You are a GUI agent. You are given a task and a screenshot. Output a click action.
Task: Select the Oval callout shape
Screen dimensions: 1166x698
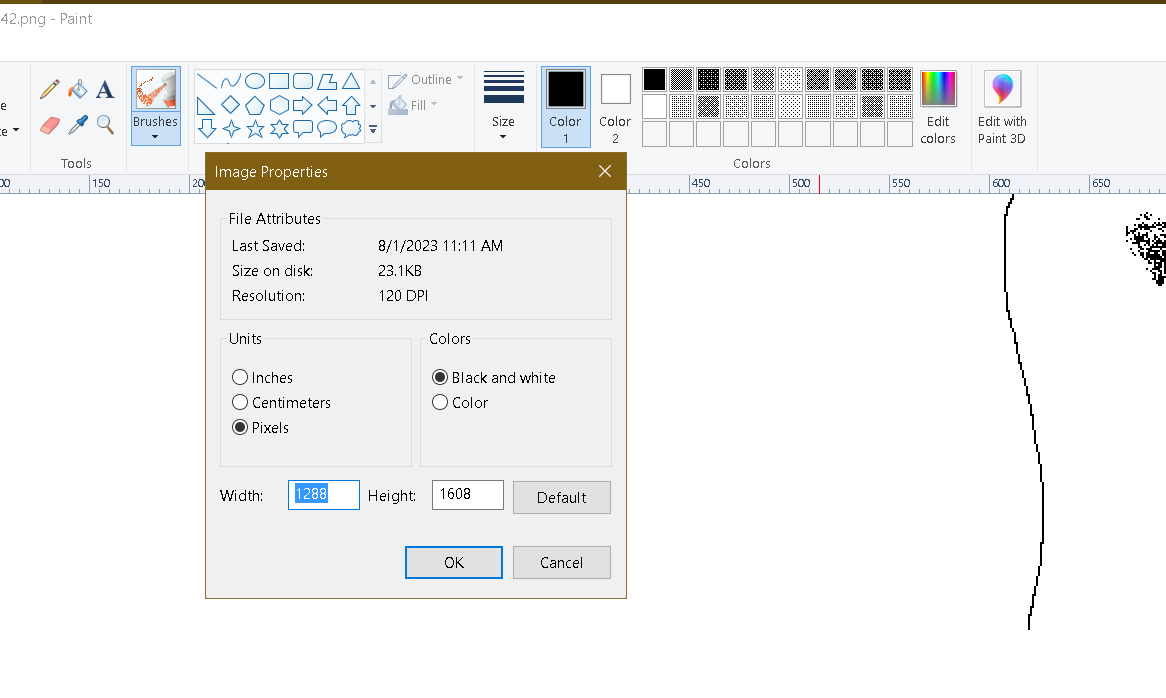[326, 129]
